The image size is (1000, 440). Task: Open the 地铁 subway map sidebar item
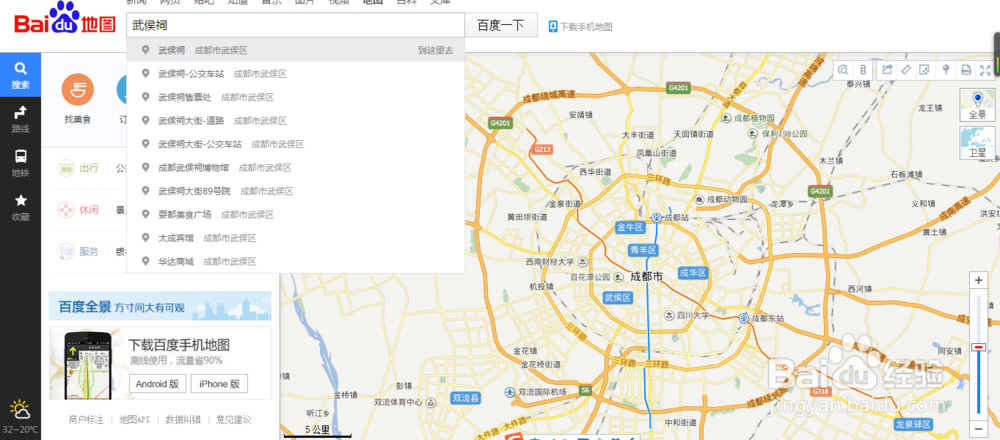pos(20,163)
